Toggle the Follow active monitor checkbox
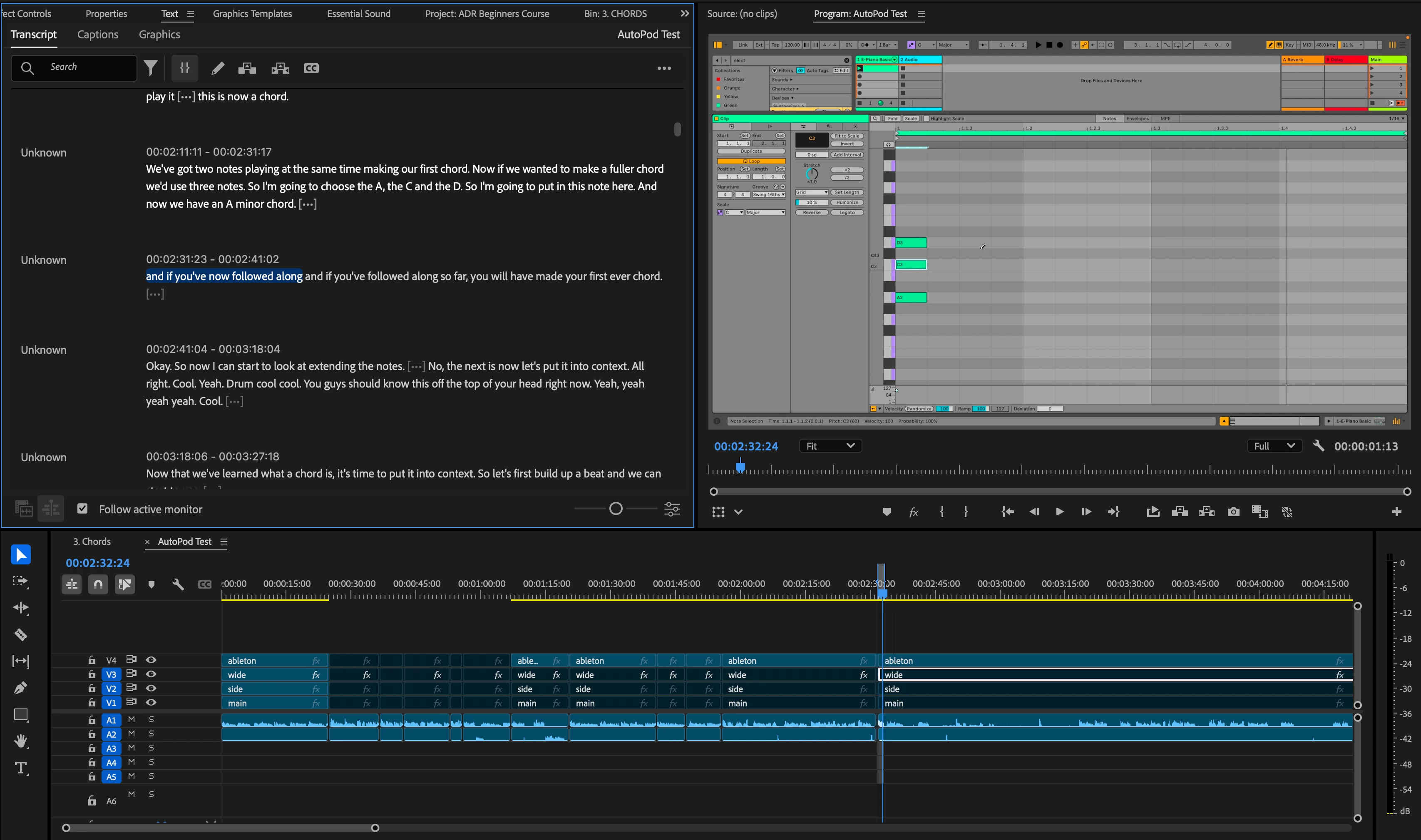Viewport: 1421px width, 840px height. pyautogui.click(x=83, y=508)
